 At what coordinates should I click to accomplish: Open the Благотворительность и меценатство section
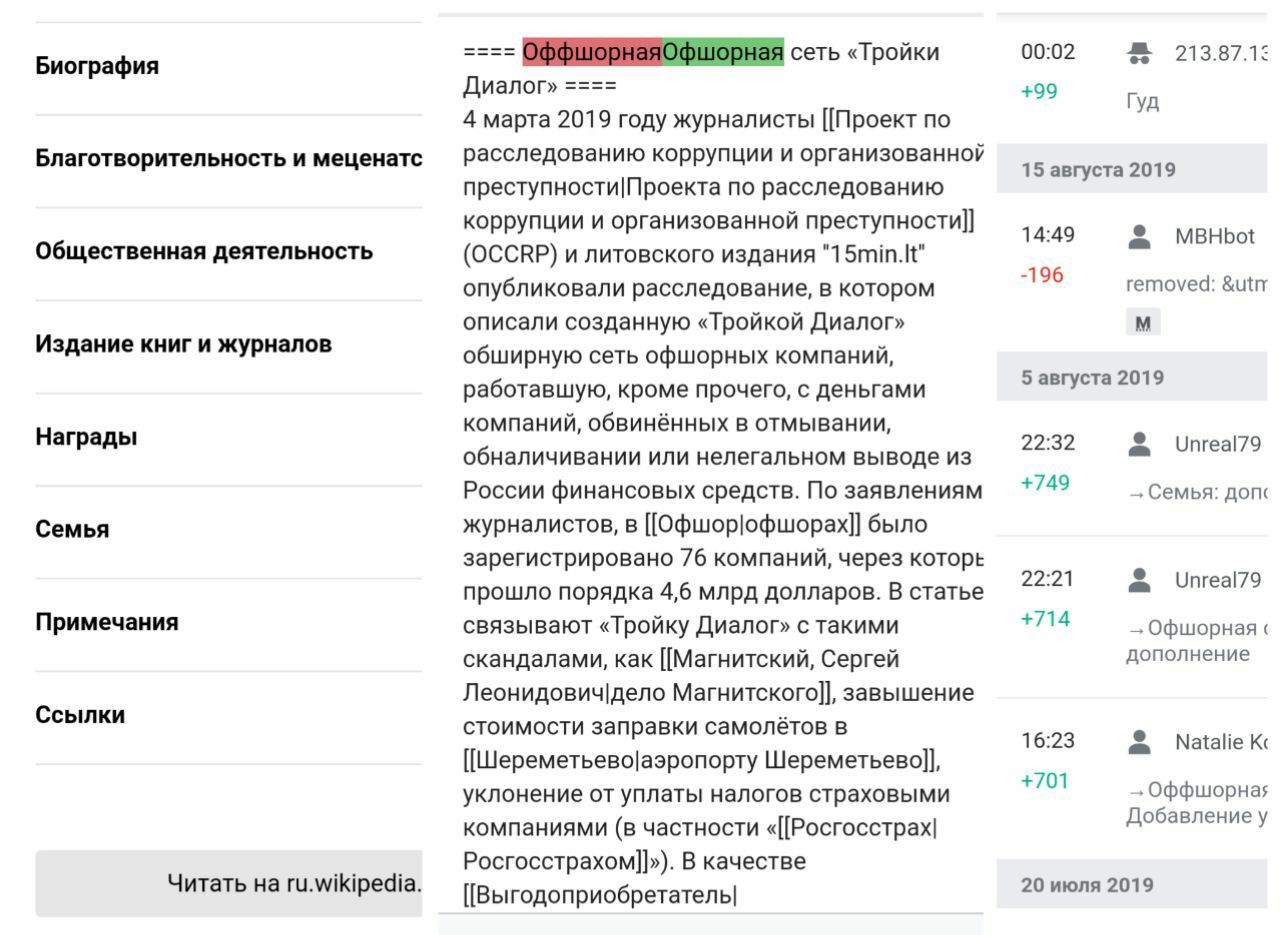229,159
